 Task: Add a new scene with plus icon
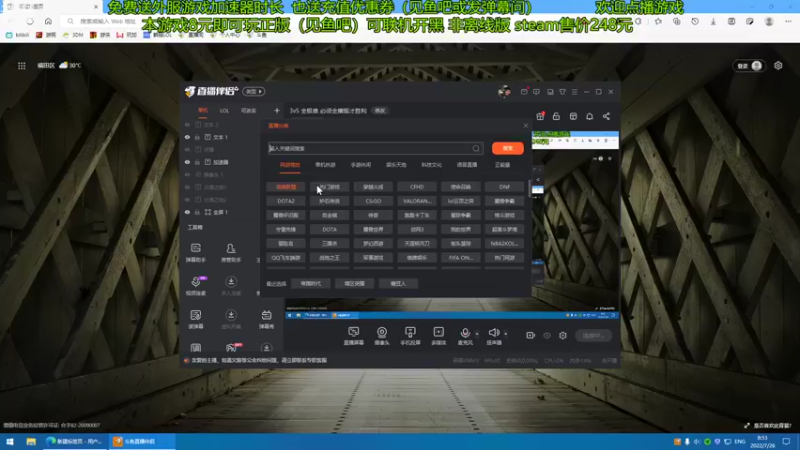click(277, 110)
